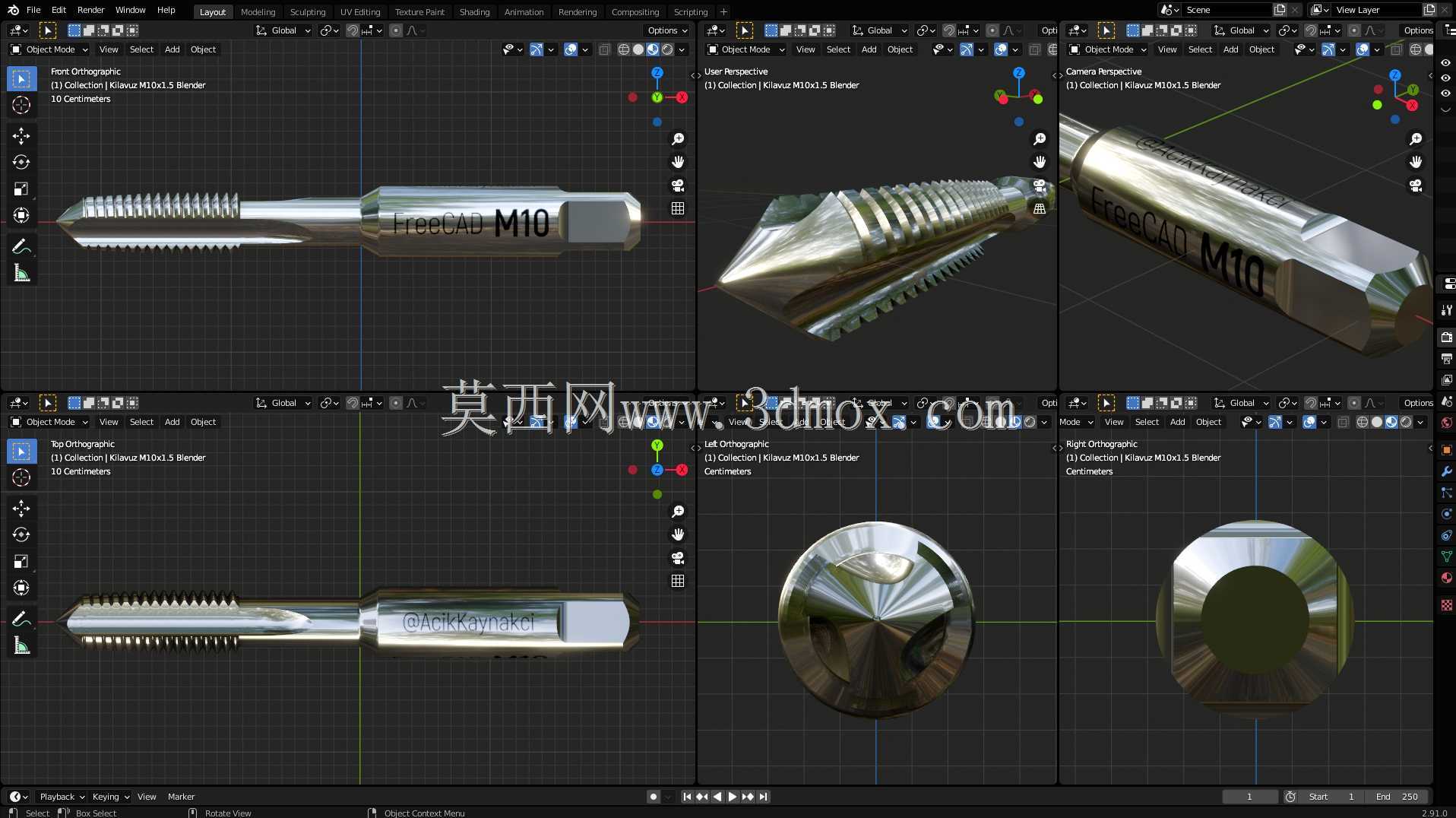This screenshot has width=1456, height=818.
Task: Open Texture properties checker tab
Action: pos(1447,605)
